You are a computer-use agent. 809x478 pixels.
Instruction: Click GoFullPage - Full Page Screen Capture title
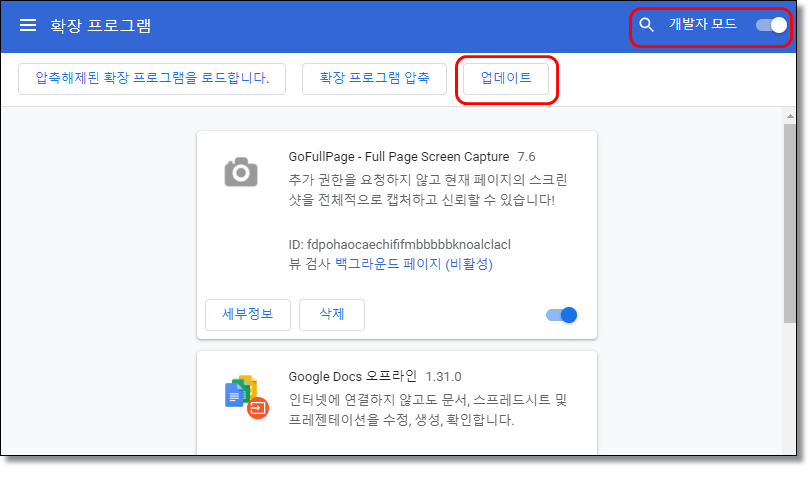click(x=398, y=156)
